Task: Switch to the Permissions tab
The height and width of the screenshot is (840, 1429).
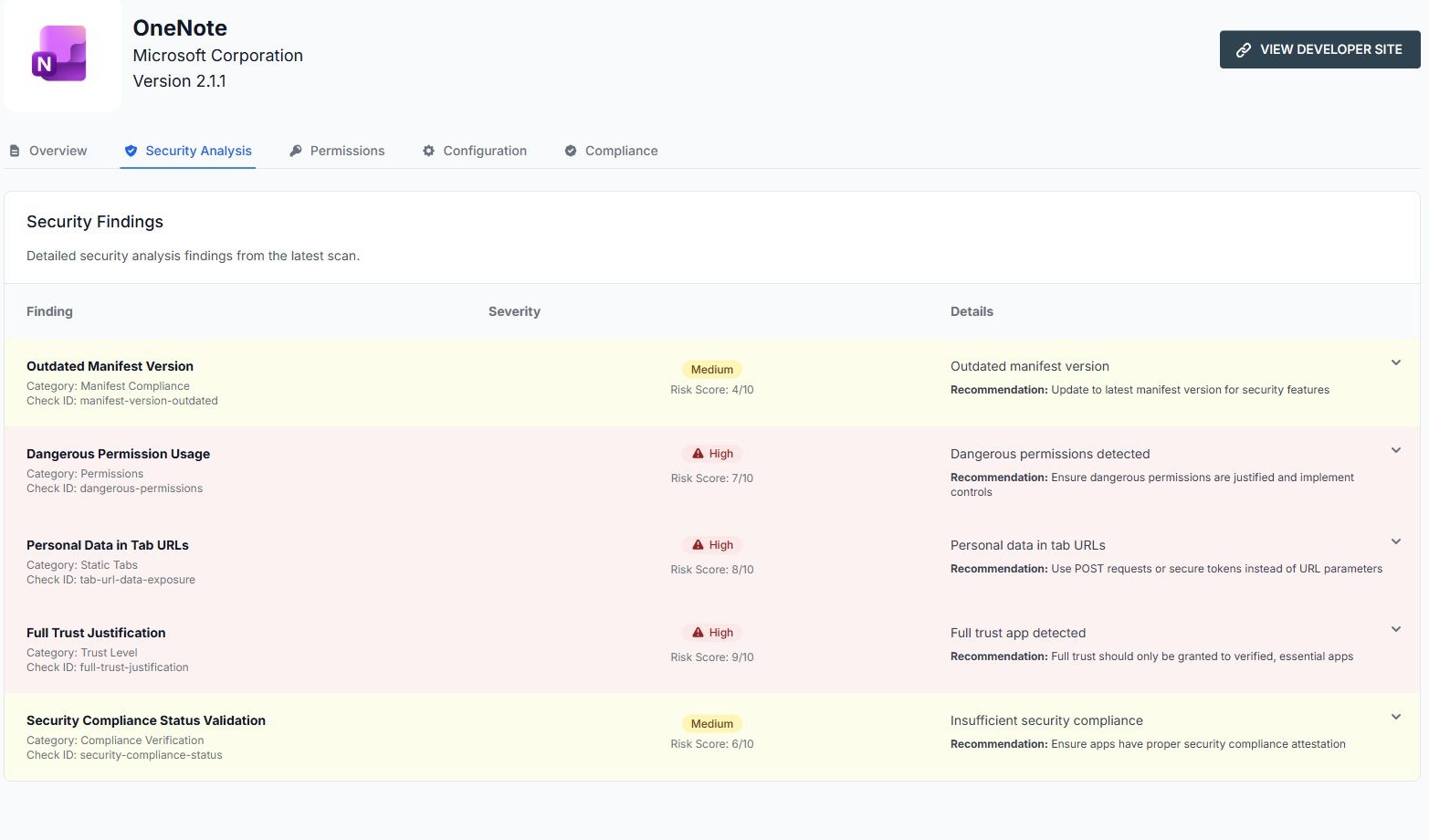Action: pos(337,151)
